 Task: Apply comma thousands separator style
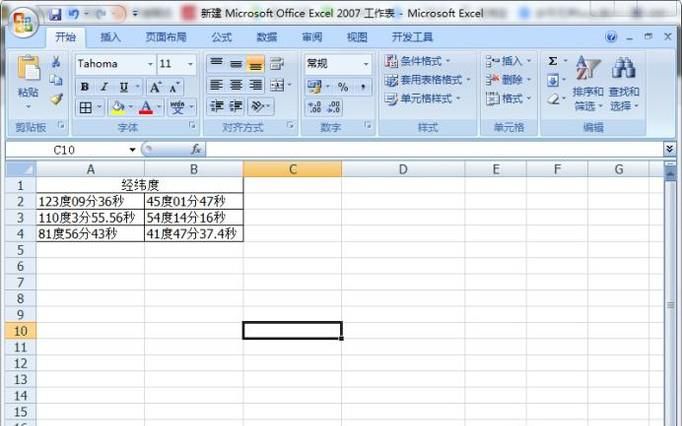coord(363,87)
